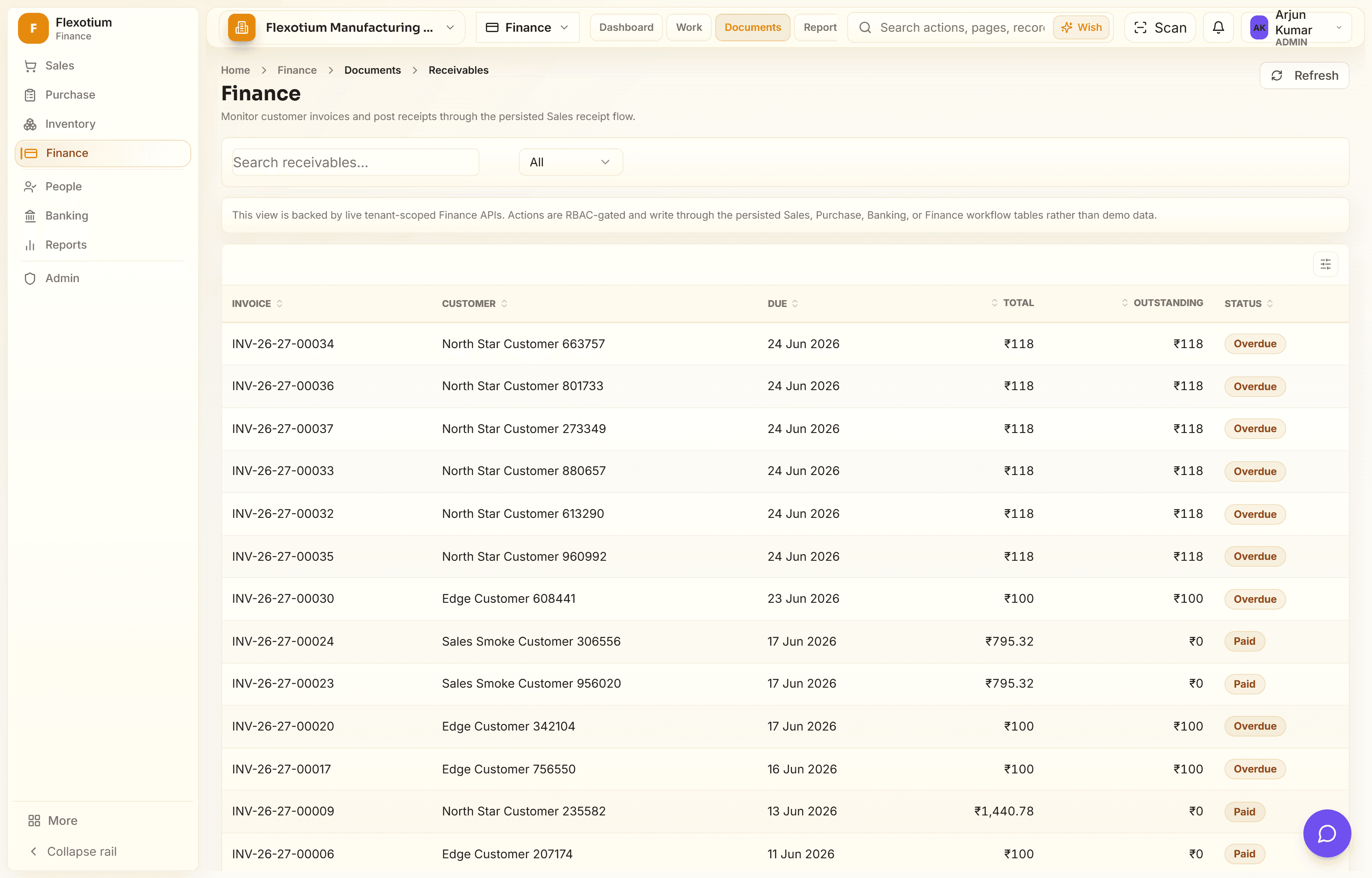Click the Flexotium orange F logo
1372x878 pixels.
click(x=33, y=28)
